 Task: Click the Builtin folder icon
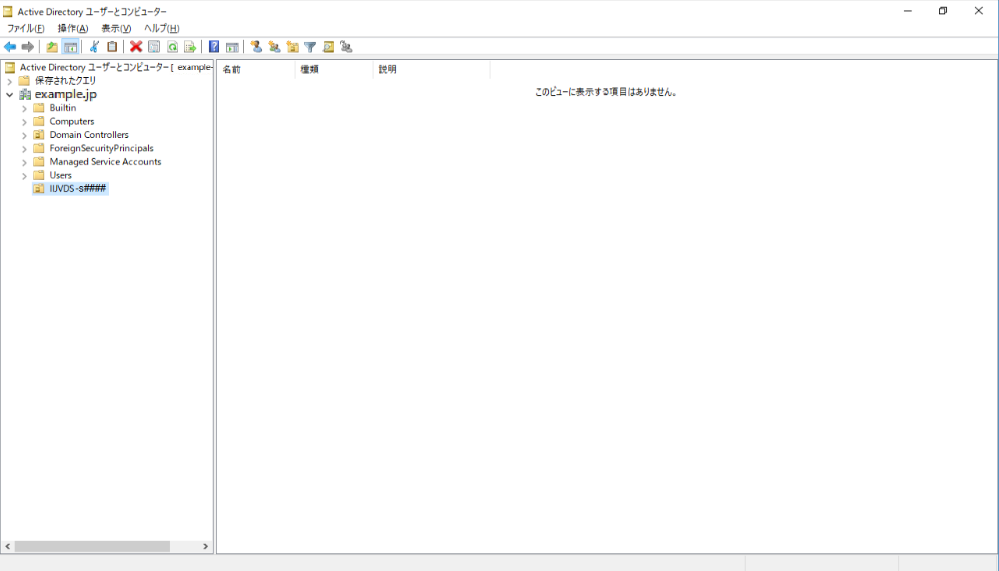click(39, 108)
